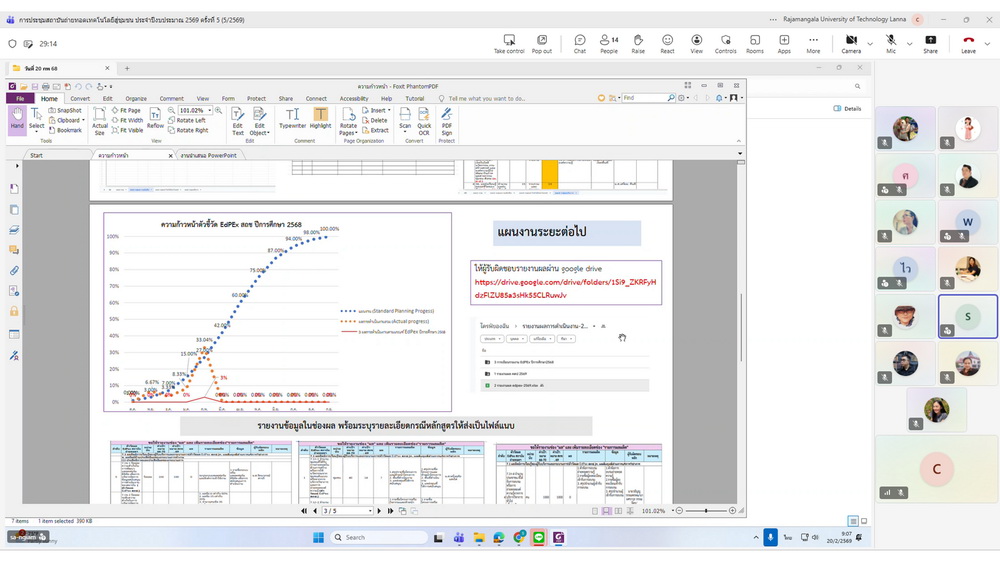Open the Protect ribbon tab
The width and height of the screenshot is (1000, 563).
coord(256,99)
